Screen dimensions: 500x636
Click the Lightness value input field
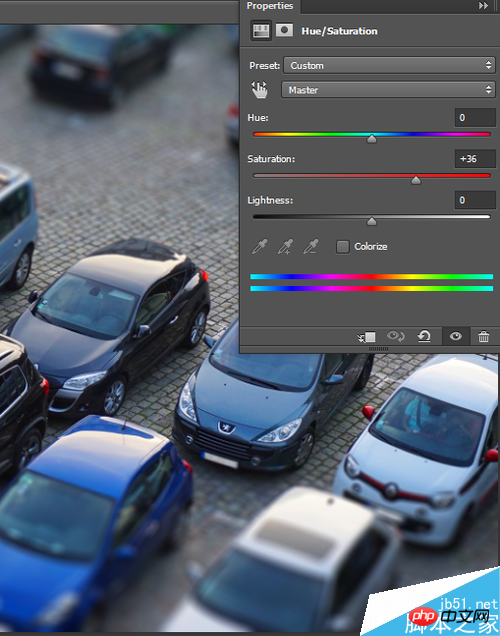[475, 200]
